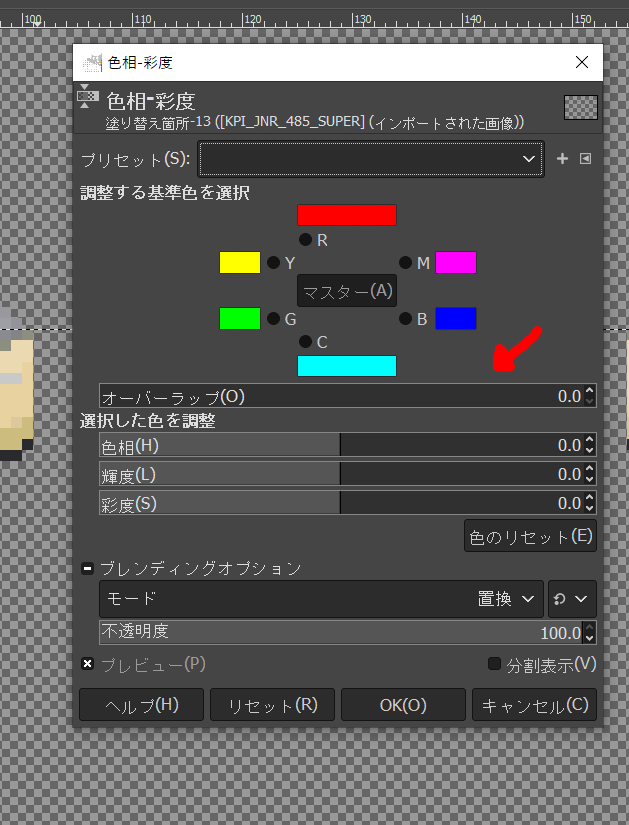Image resolution: width=629 pixels, height=825 pixels.
Task: Select the R red radio button
Action: 306,240
